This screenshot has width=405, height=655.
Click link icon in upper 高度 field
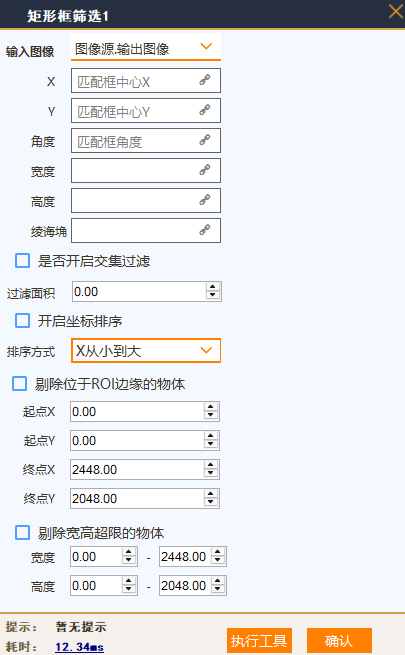click(x=205, y=200)
